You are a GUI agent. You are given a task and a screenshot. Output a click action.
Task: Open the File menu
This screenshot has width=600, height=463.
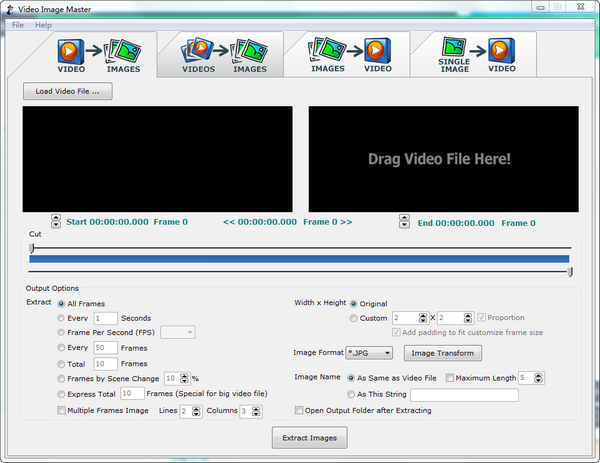tap(18, 24)
